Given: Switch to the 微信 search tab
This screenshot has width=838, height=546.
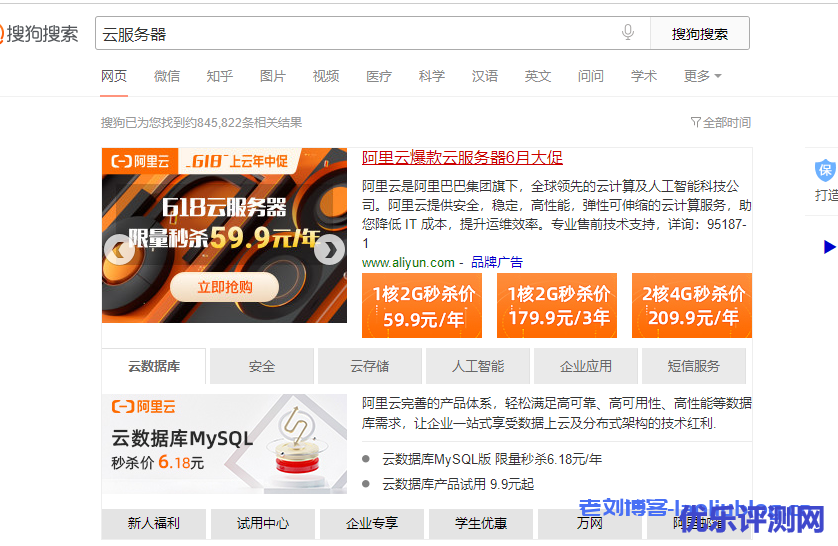Looking at the screenshot, I should click(x=167, y=76).
